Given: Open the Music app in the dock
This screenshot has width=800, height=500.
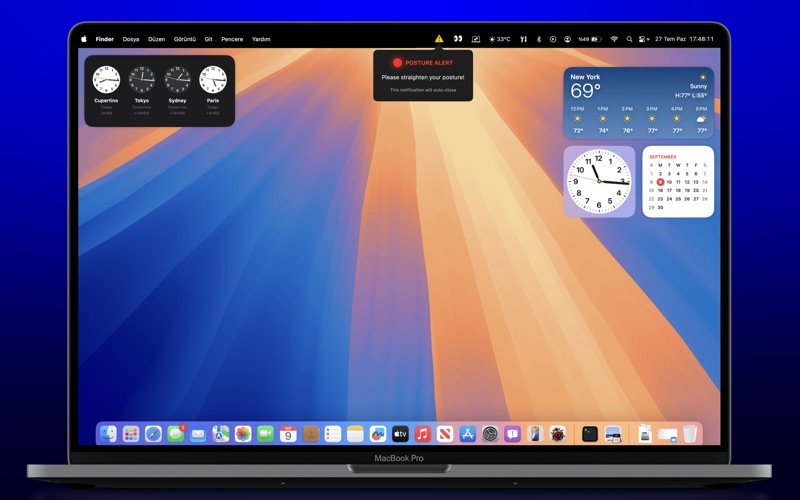Looking at the screenshot, I should tap(422, 434).
